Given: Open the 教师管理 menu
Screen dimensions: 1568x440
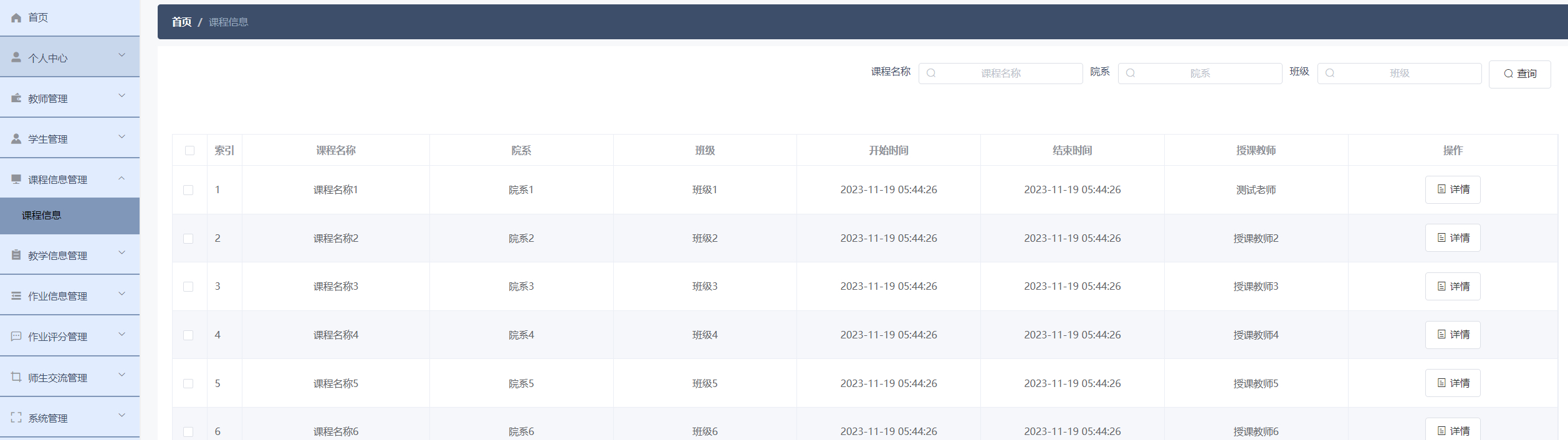Looking at the screenshot, I should (70, 98).
